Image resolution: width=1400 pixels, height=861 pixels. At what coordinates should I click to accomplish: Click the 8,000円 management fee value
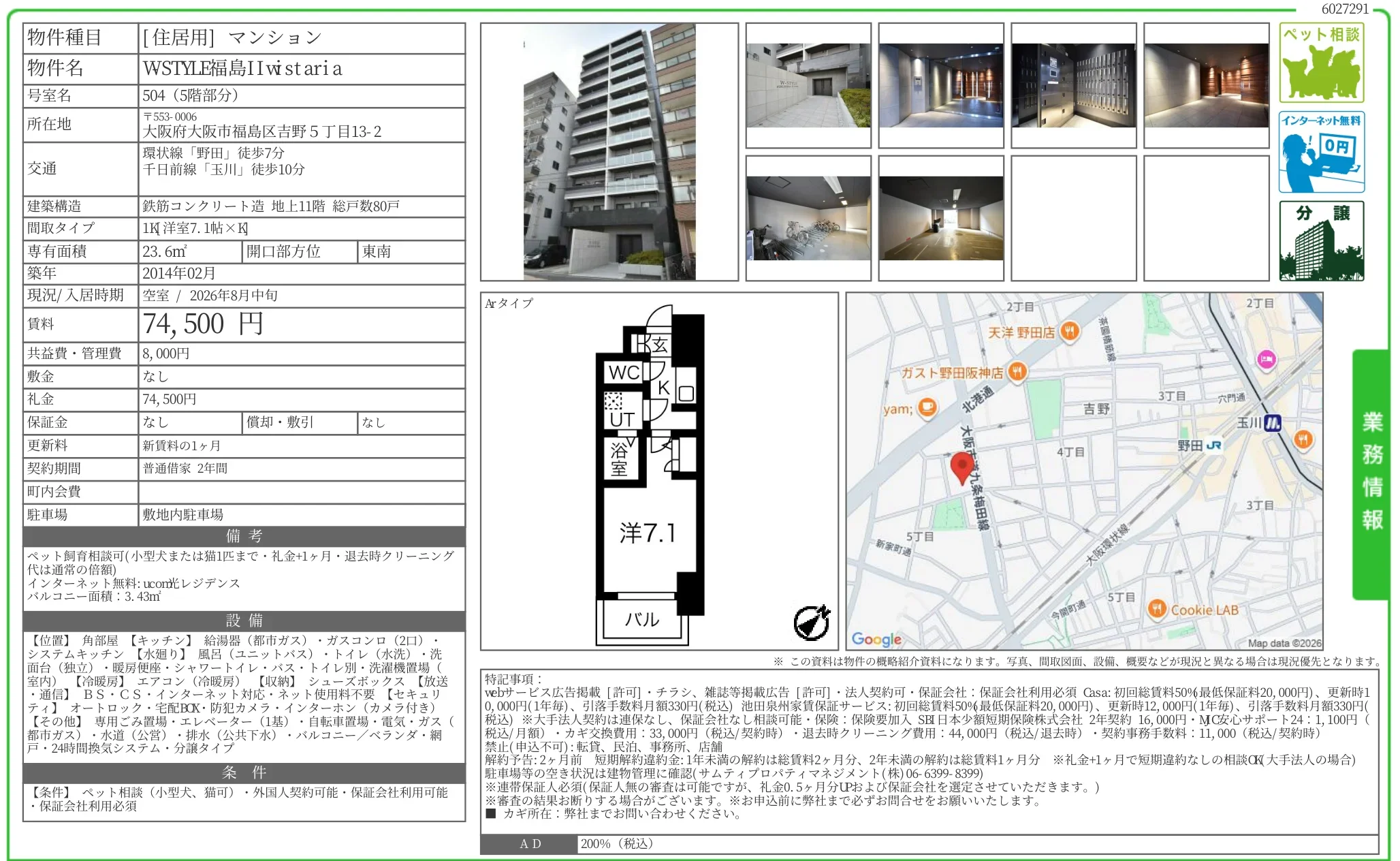(x=166, y=354)
